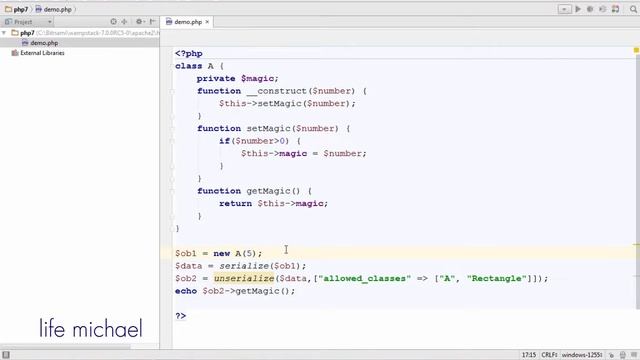
Task: Open Project Structure colored-squares icon
Action: pyautogui.click(x=616, y=9)
